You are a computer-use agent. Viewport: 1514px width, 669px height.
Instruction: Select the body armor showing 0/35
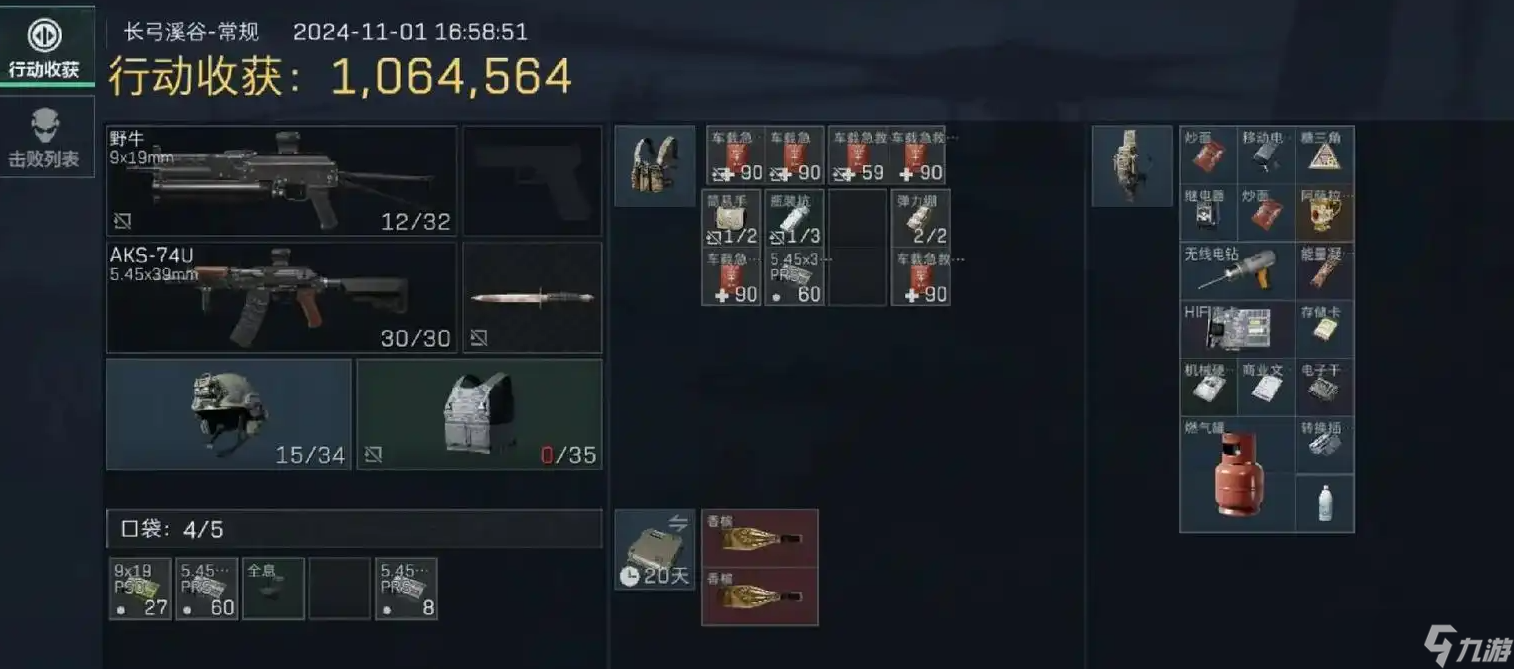click(480, 414)
